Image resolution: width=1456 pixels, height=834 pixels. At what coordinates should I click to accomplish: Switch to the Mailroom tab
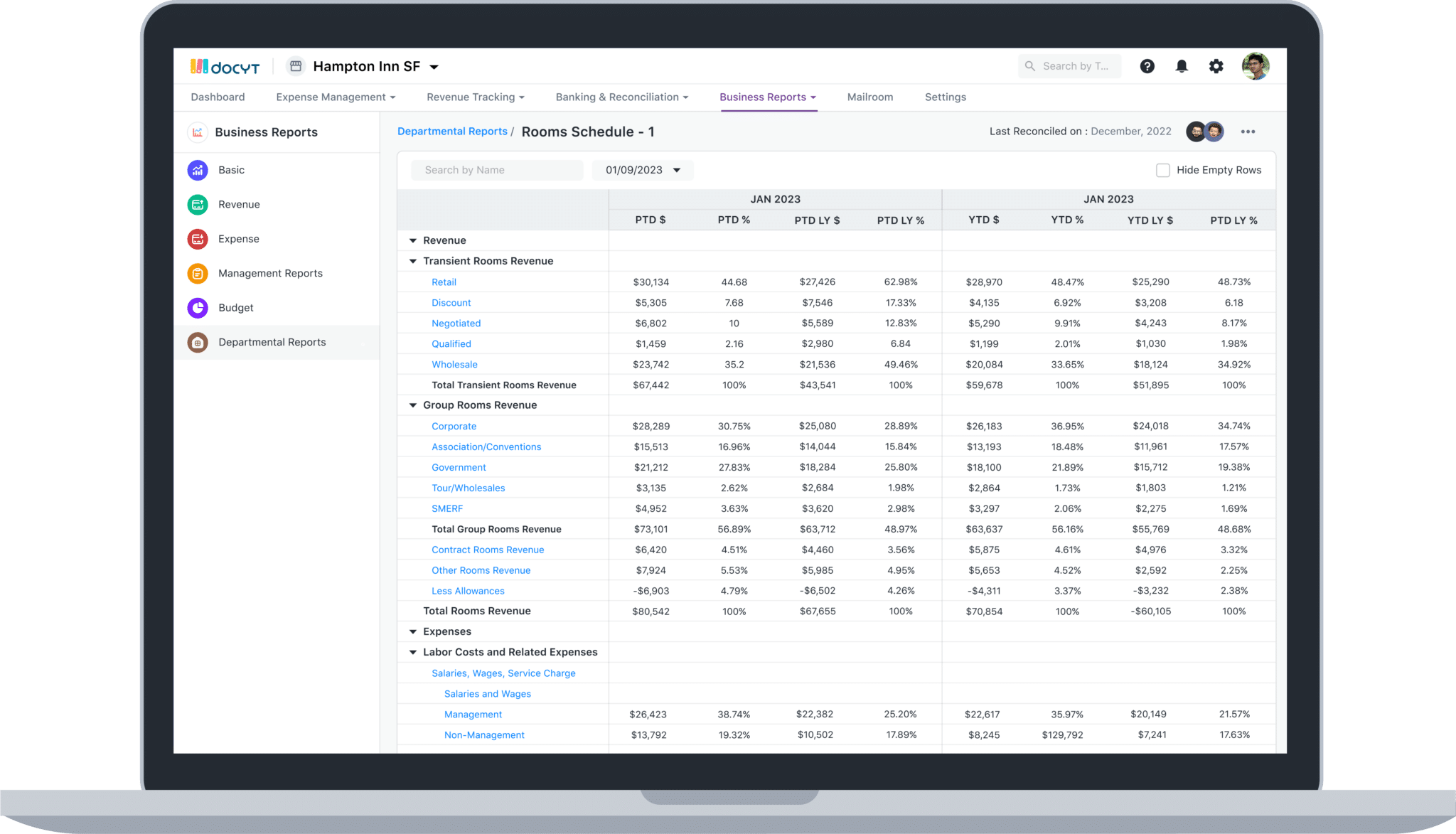tap(869, 97)
